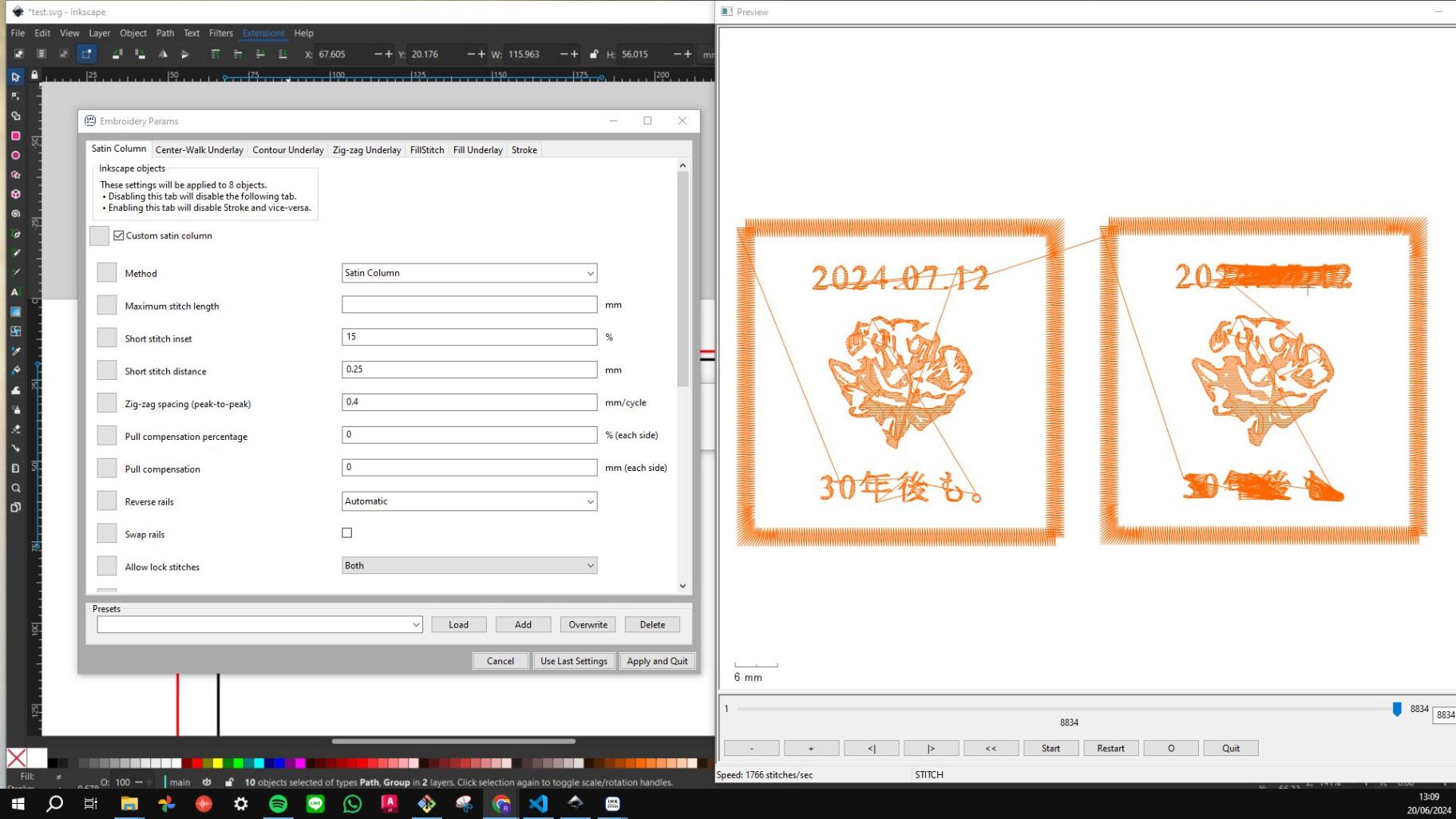Image resolution: width=1456 pixels, height=819 pixels.
Task: Enable Swap rails checkbox
Action: tap(347, 532)
